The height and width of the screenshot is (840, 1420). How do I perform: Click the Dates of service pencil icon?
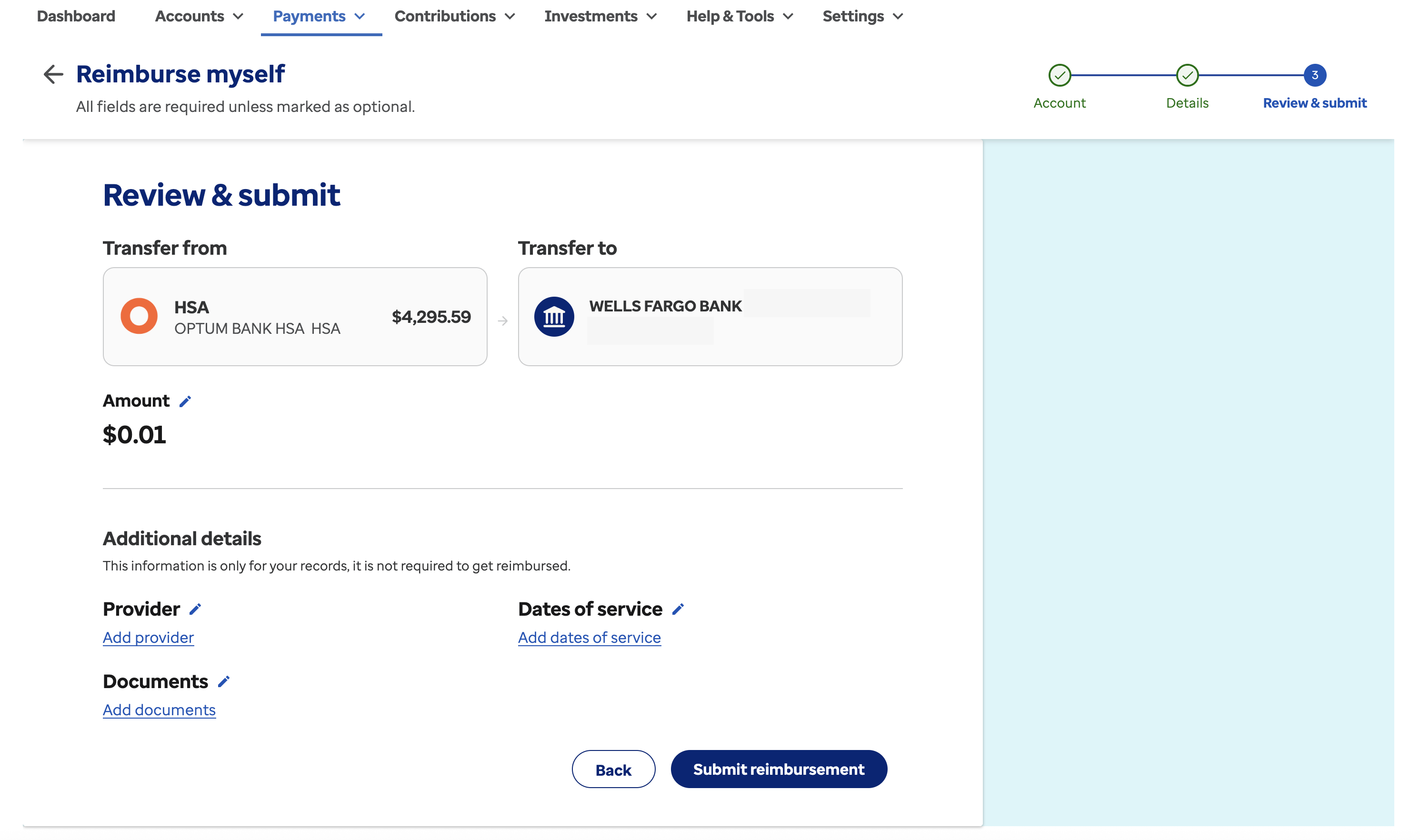pos(678,610)
